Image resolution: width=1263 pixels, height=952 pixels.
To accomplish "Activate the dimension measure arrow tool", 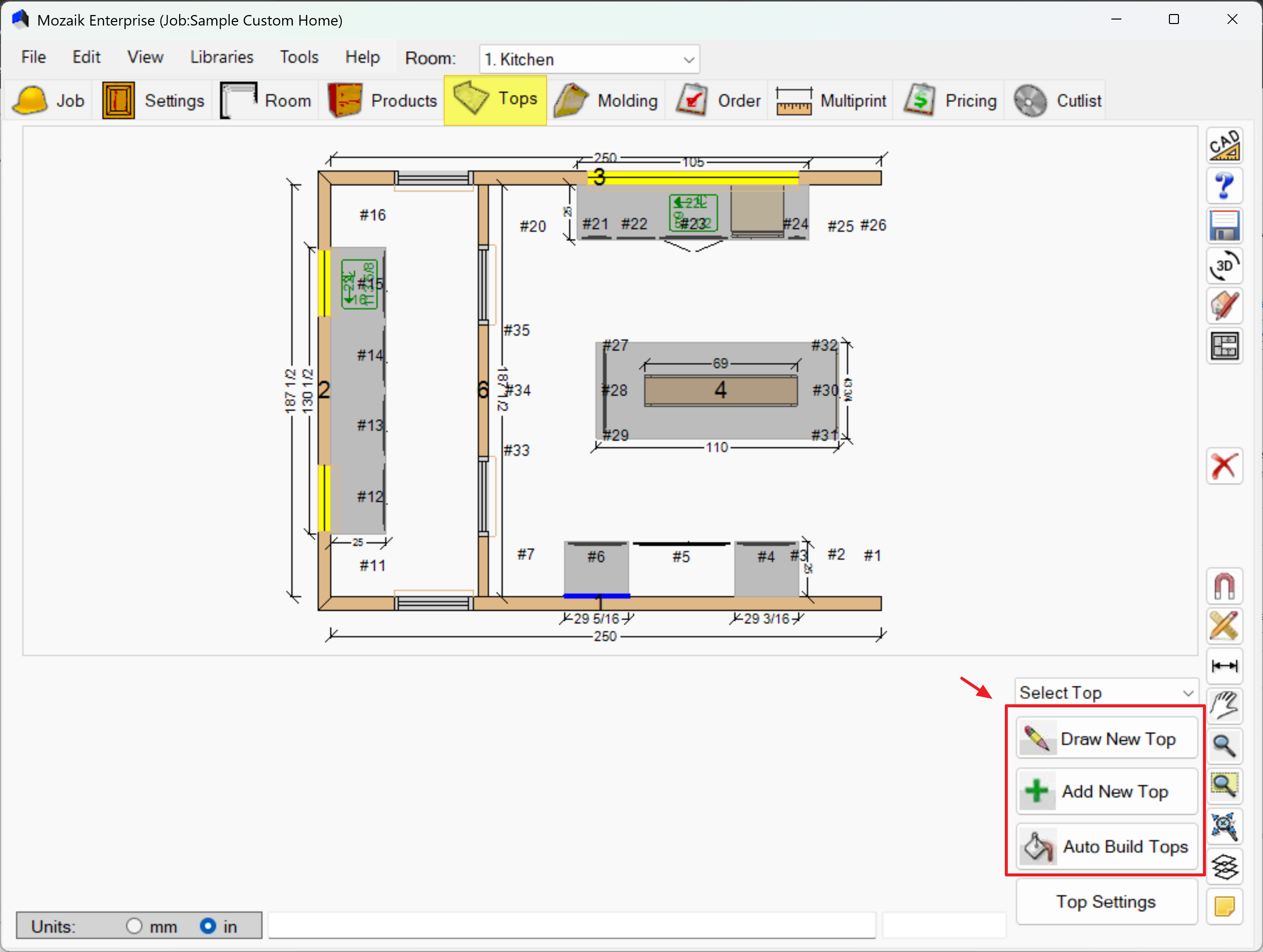I will point(1224,666).
